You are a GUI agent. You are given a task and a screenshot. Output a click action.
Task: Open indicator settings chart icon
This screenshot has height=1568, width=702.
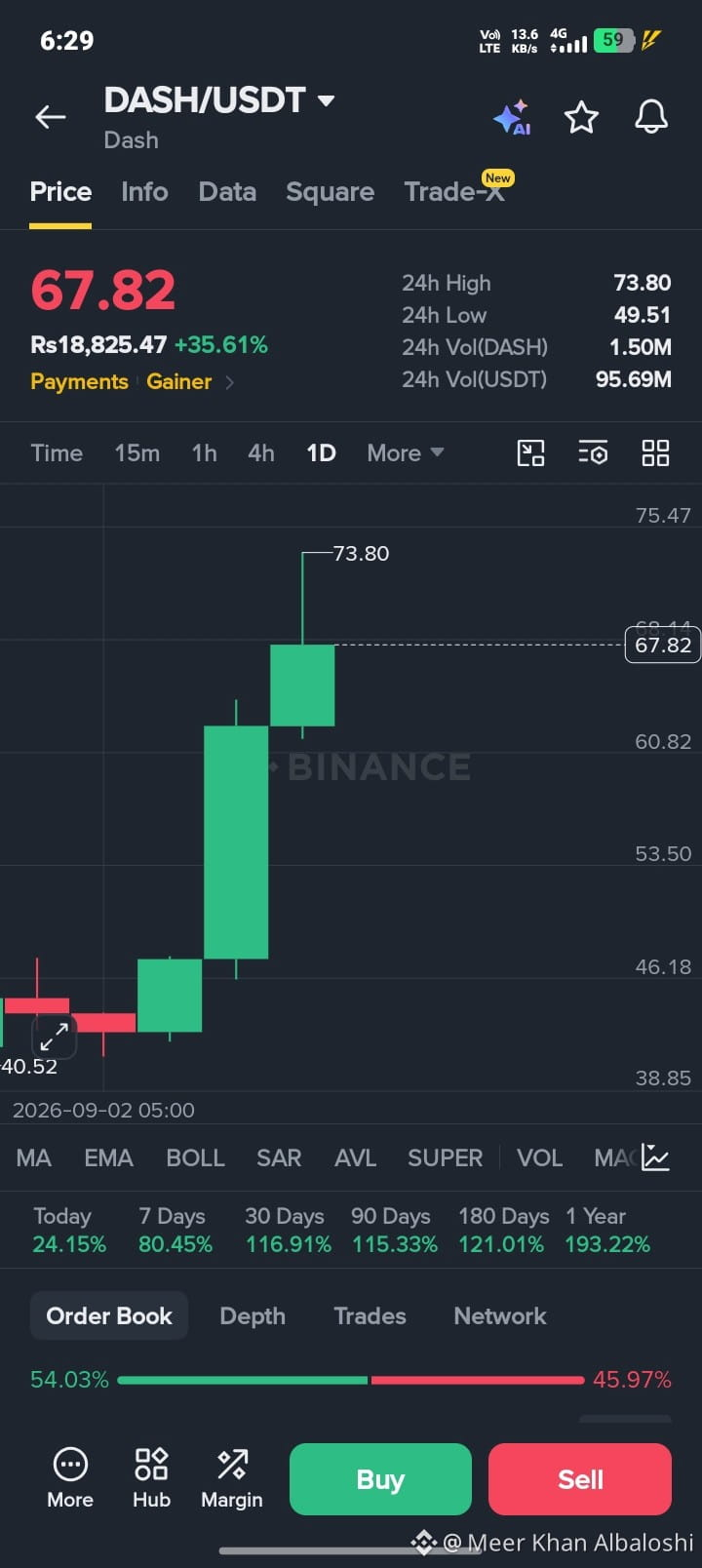(x=655, y=1157)
